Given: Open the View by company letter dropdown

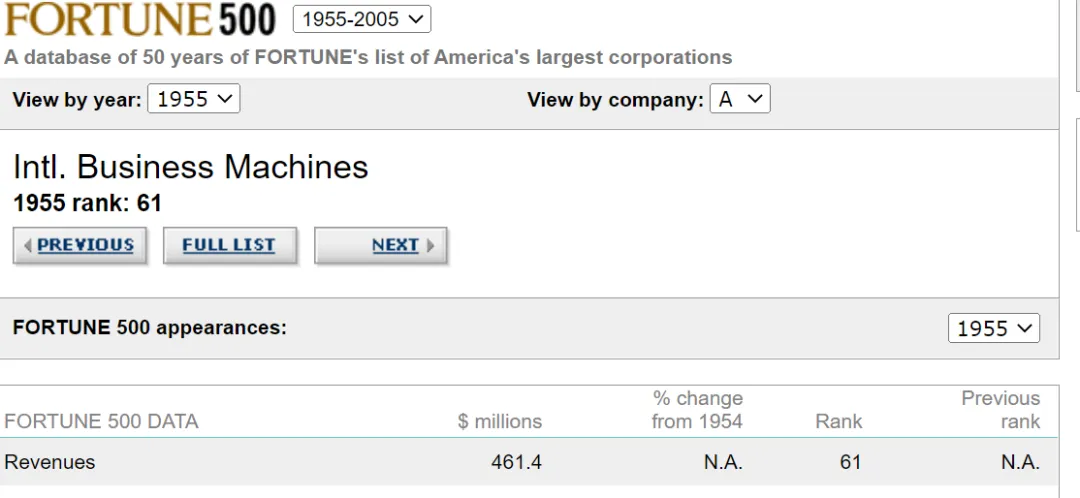Looking at the screenshot, I should point(740,99).
